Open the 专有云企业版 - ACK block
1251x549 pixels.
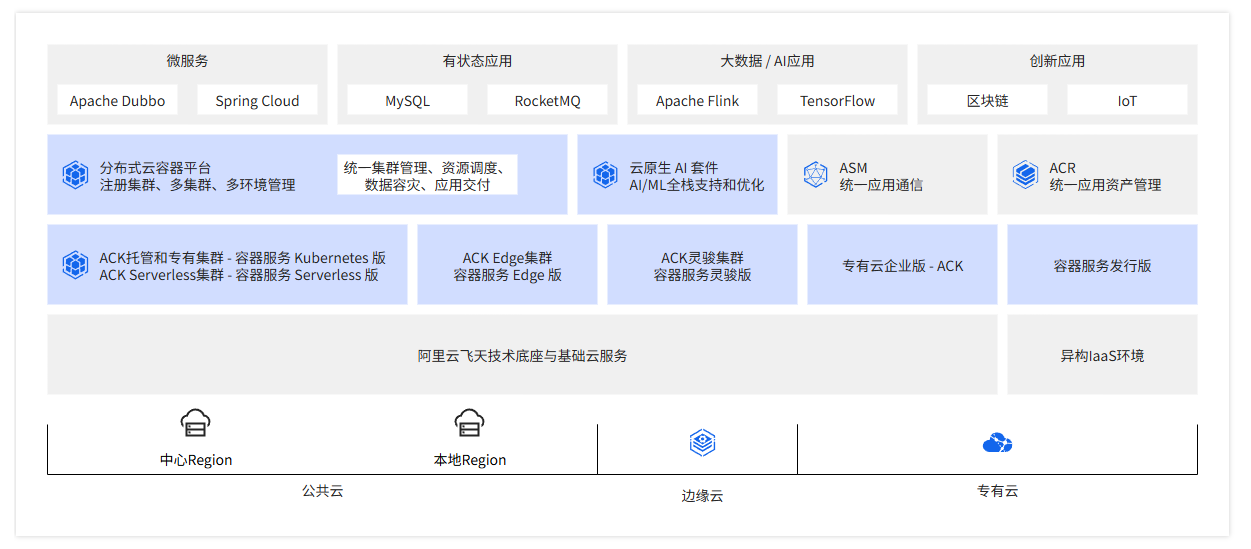pyautogui.click(x=902, y=265)
